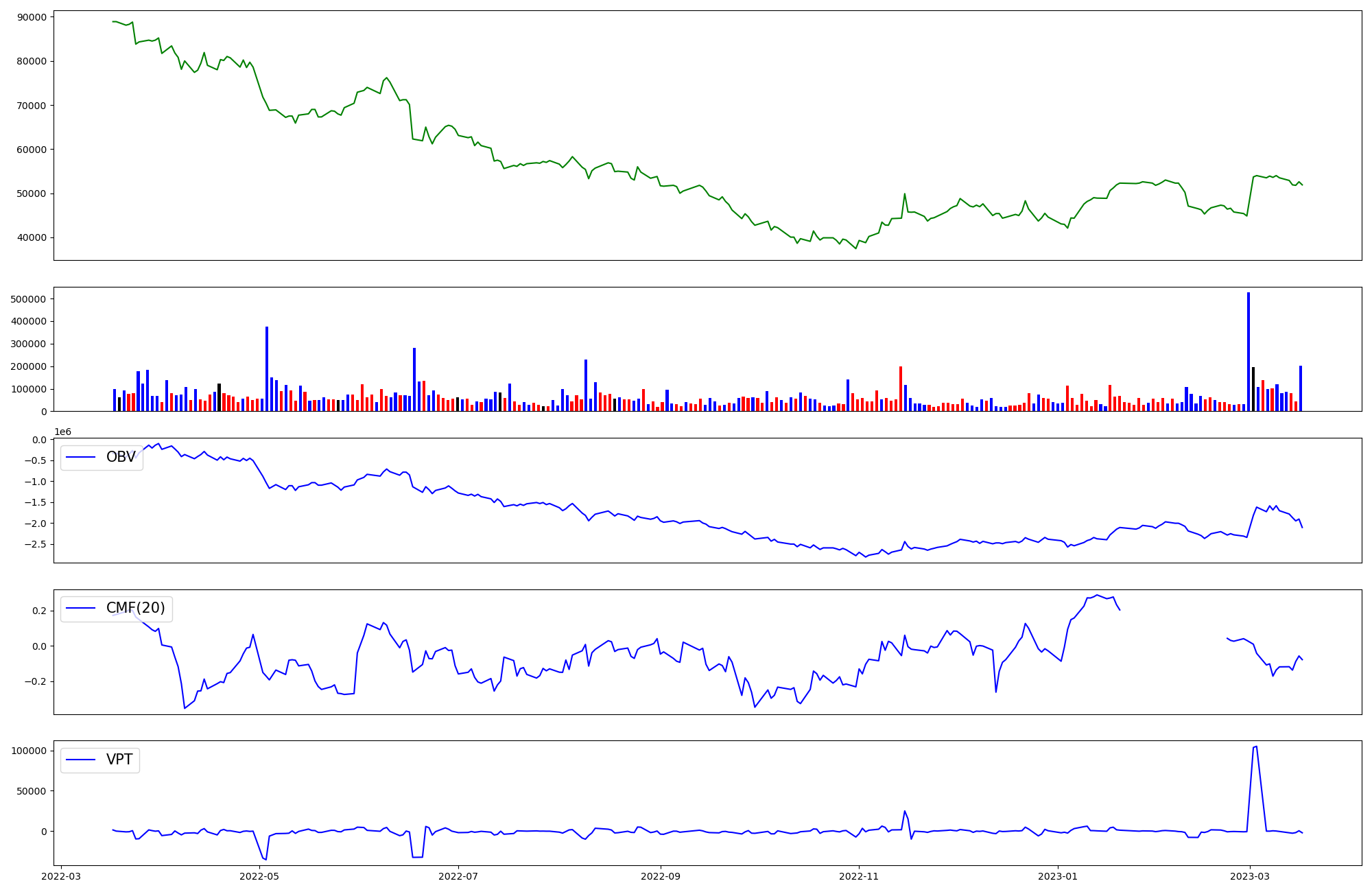
Task: Click the VPT spike peak near 2023-03
Action: click(1255, 747)
